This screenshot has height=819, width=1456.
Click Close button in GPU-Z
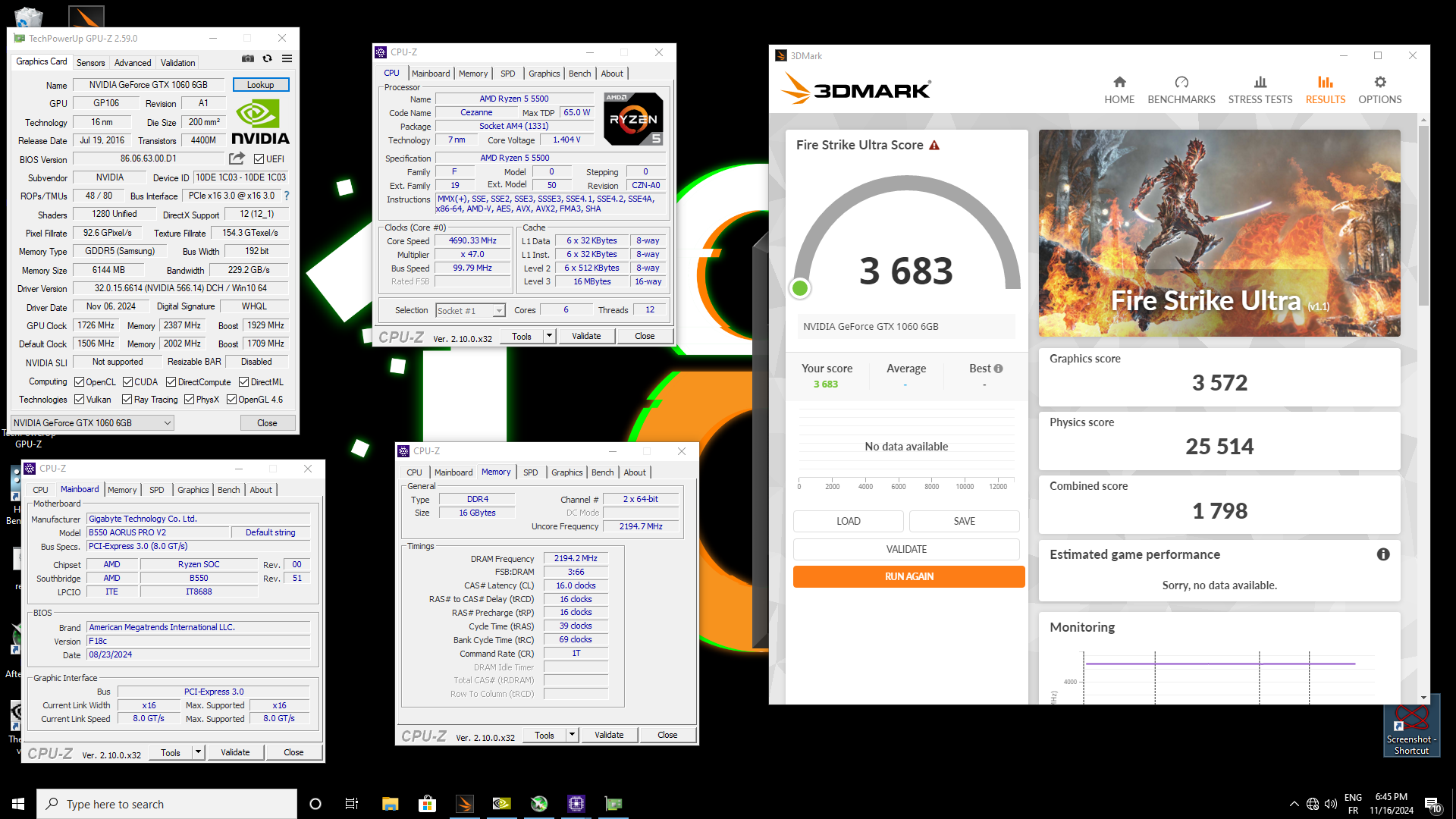[267, 423]
